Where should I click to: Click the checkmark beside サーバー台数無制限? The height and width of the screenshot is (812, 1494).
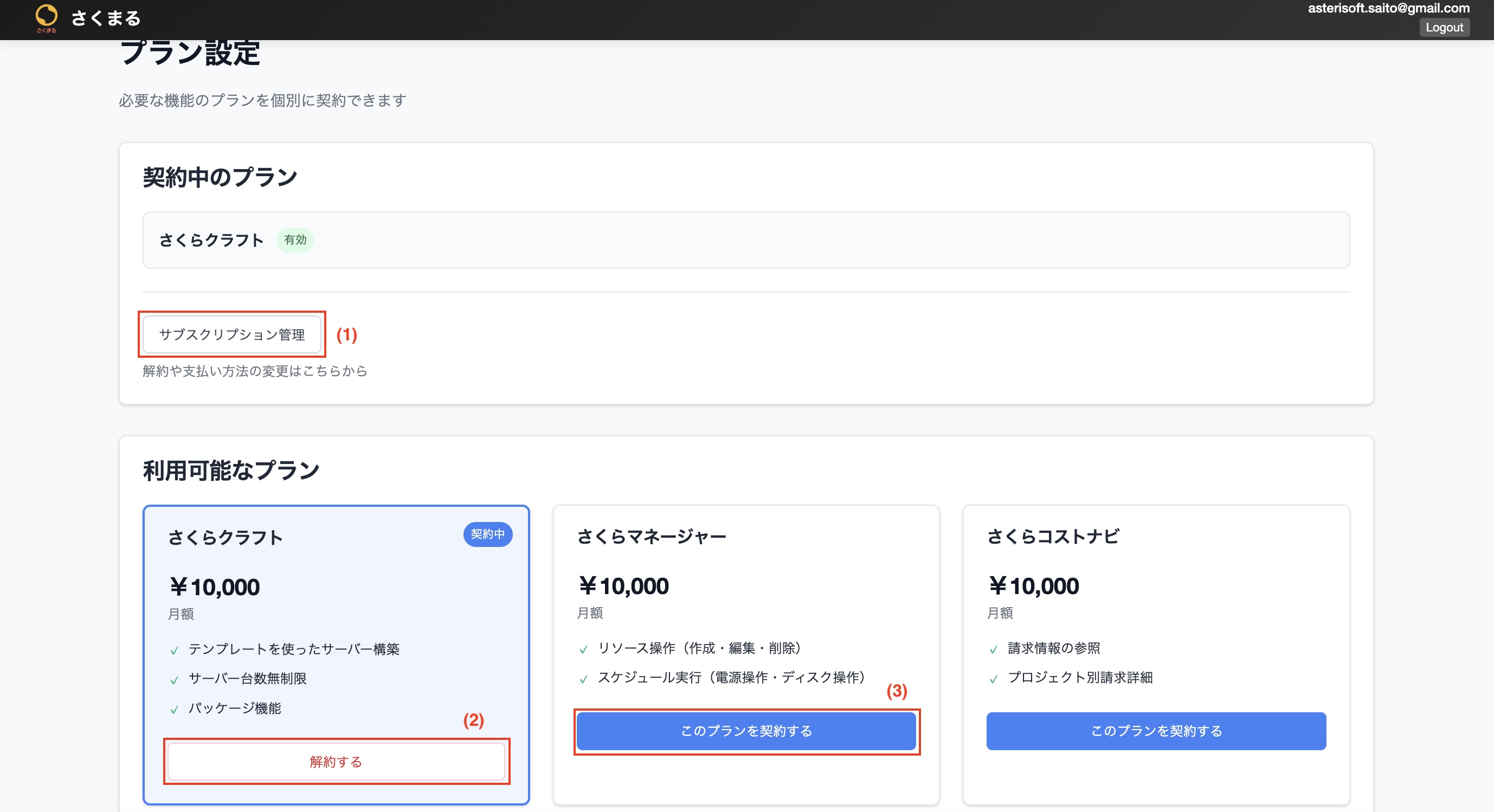click(174, 680)
